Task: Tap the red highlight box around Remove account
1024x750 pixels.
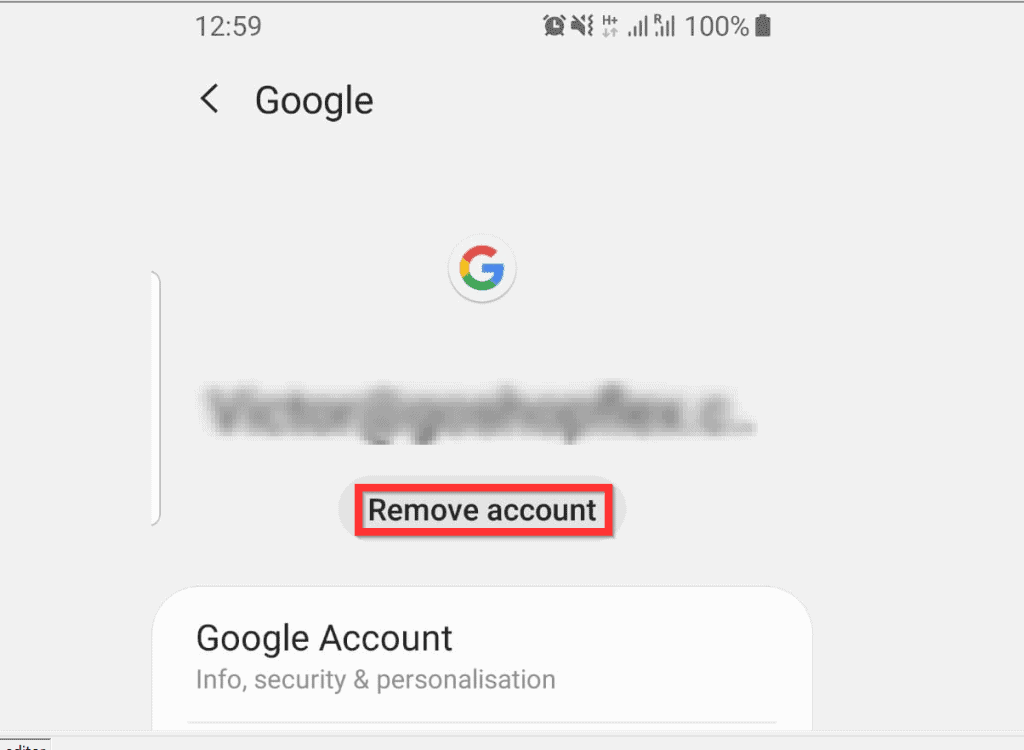Action: (x=483, y=510)
